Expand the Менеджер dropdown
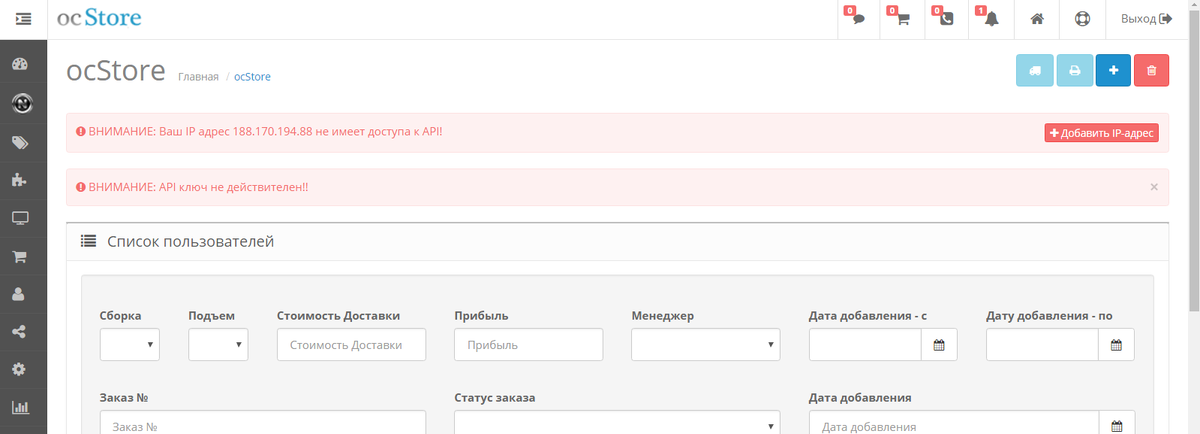 pyautogui.click(x=705, y=344)
